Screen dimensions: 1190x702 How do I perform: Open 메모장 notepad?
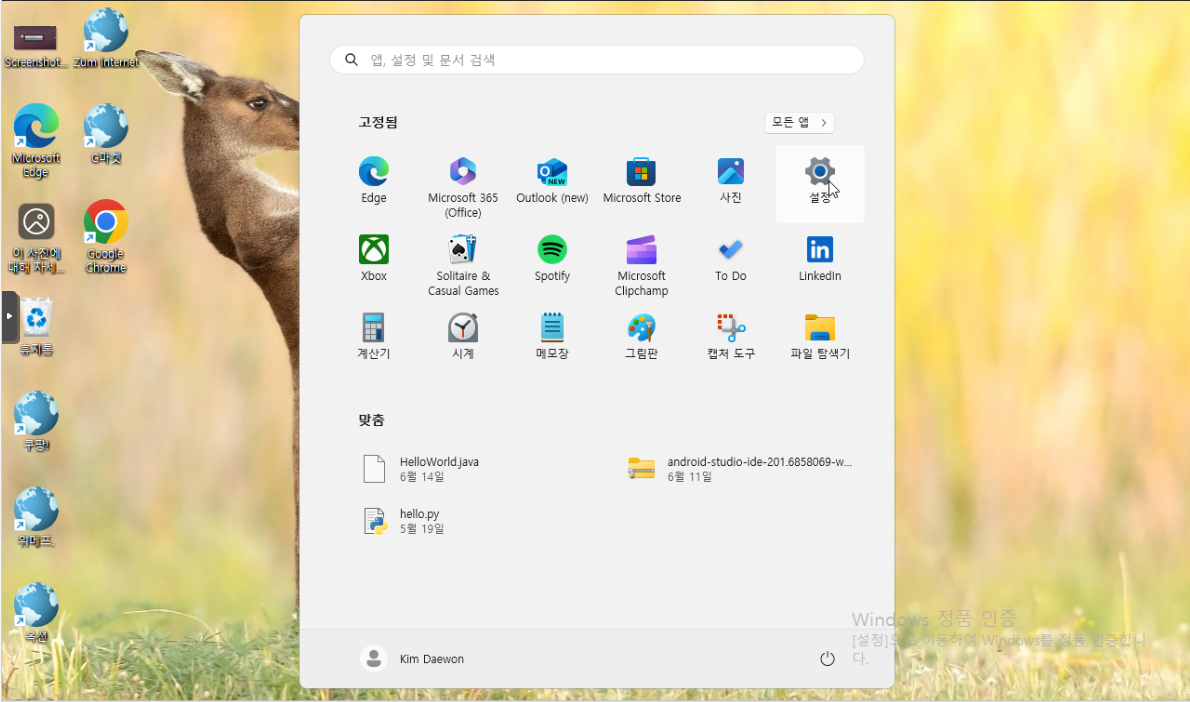[552, 336]
